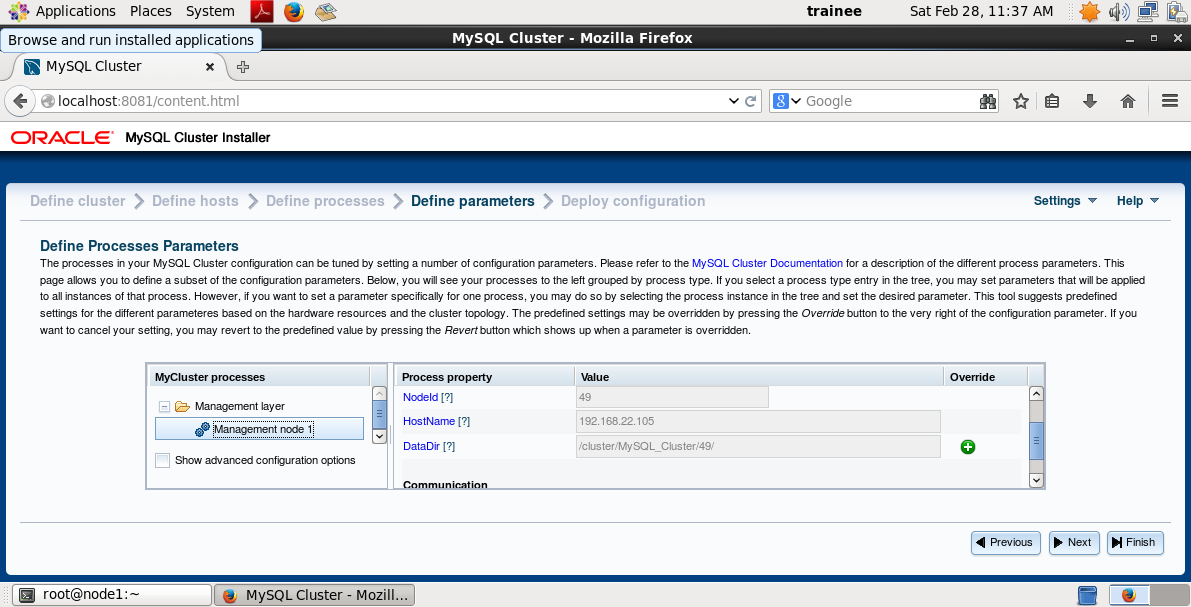The height and width of the screenshot is (607, 1191).
Task: Click the Next button
Action: click(x=1074, y=542)
